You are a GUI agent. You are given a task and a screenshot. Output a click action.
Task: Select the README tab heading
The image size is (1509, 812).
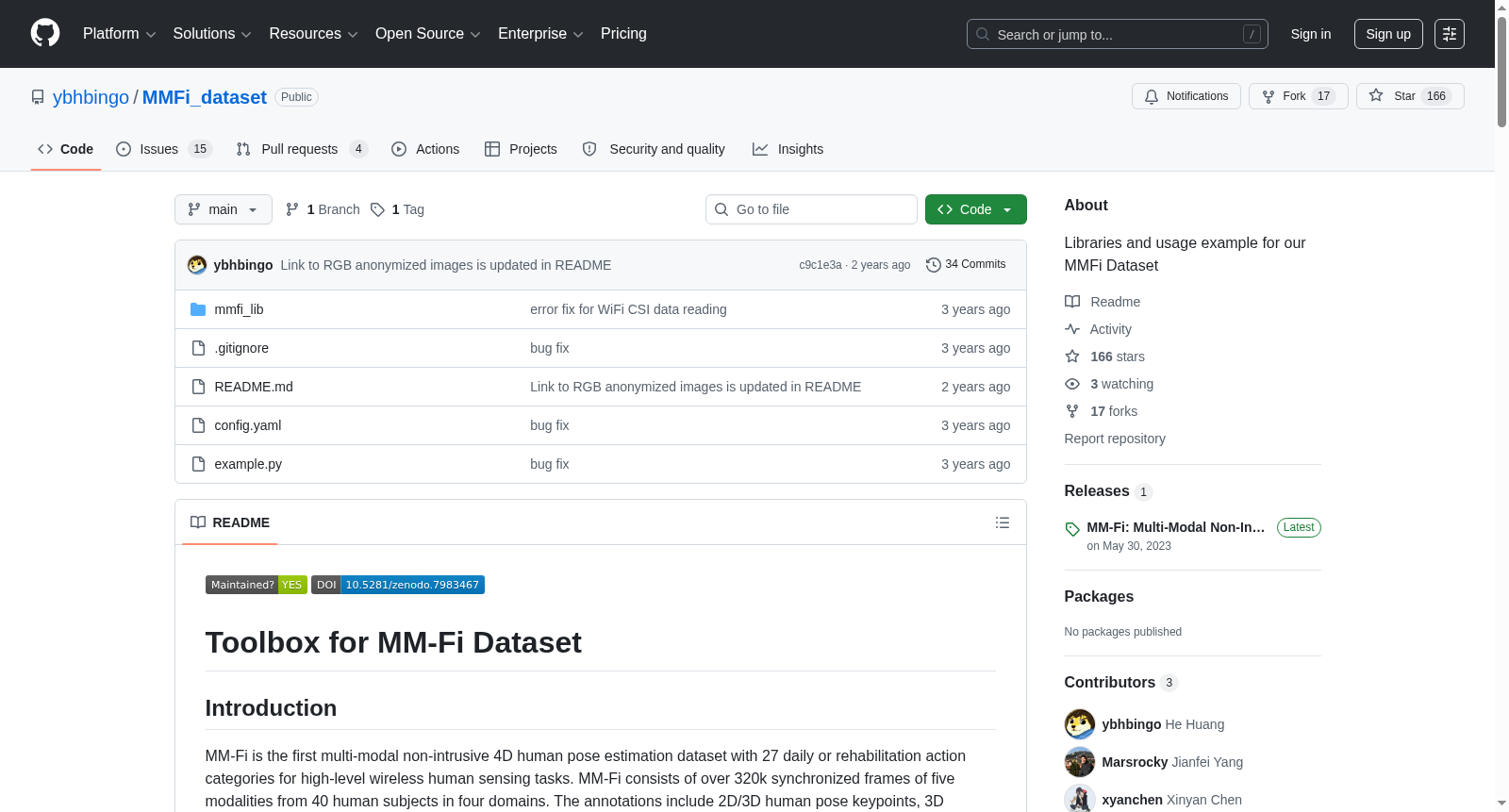(x=230, y=522)
